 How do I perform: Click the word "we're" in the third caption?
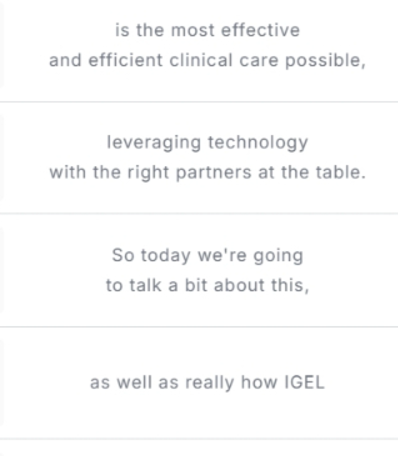point(222,256)
